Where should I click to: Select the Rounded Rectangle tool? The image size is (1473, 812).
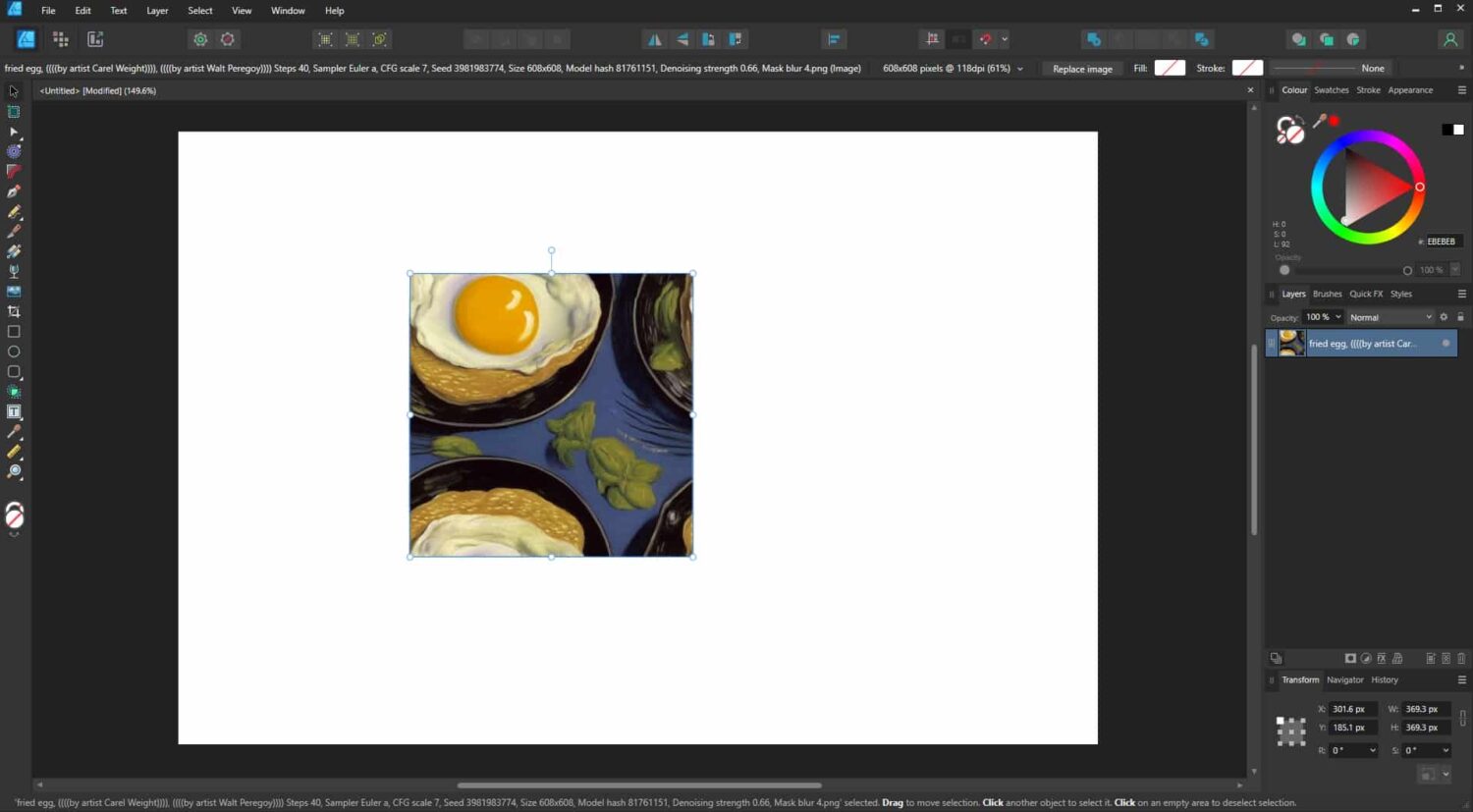pos(14,372)
